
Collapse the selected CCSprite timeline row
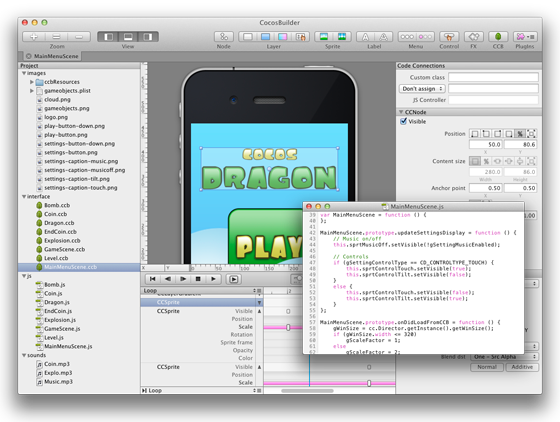[x=260, y=302]
